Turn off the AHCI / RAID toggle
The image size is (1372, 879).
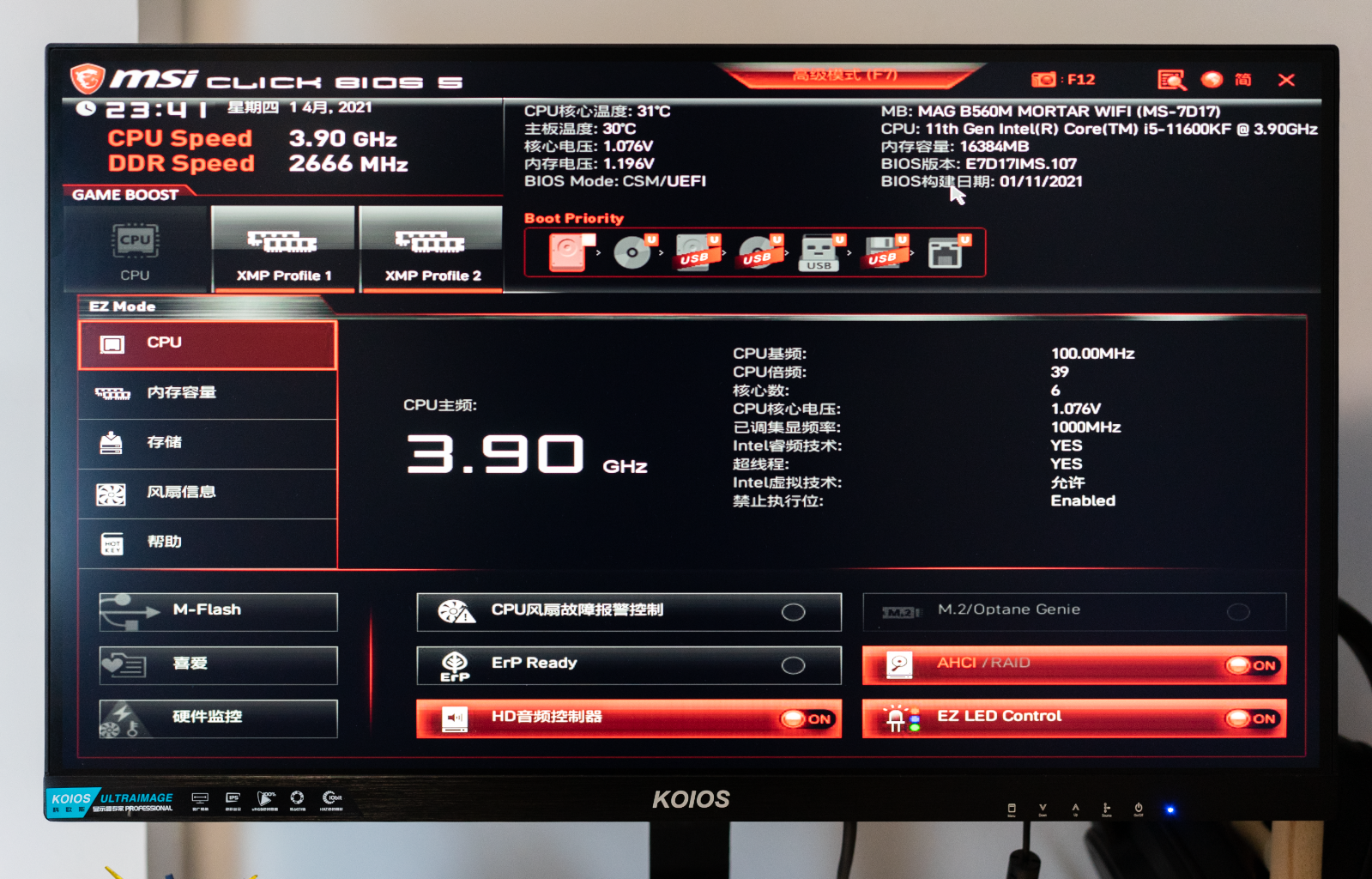click(1251, 665)
